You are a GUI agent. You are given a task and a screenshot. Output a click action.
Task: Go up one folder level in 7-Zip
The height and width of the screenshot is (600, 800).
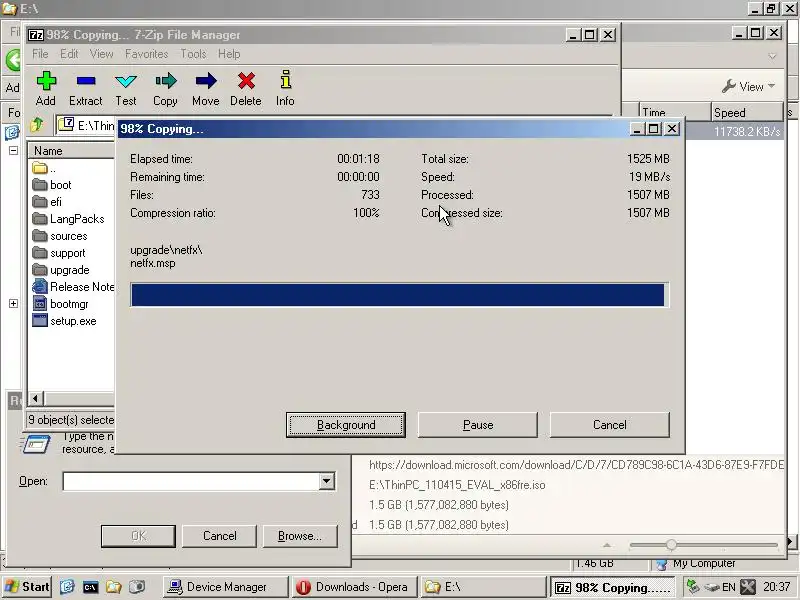[37, 124]
